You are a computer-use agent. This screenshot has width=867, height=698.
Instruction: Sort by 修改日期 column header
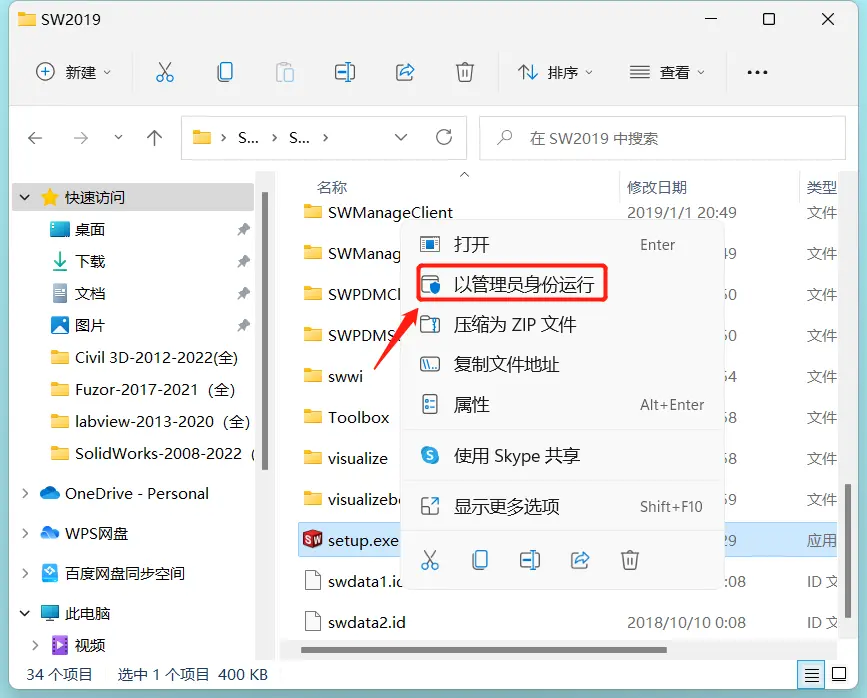coord(657,187)
